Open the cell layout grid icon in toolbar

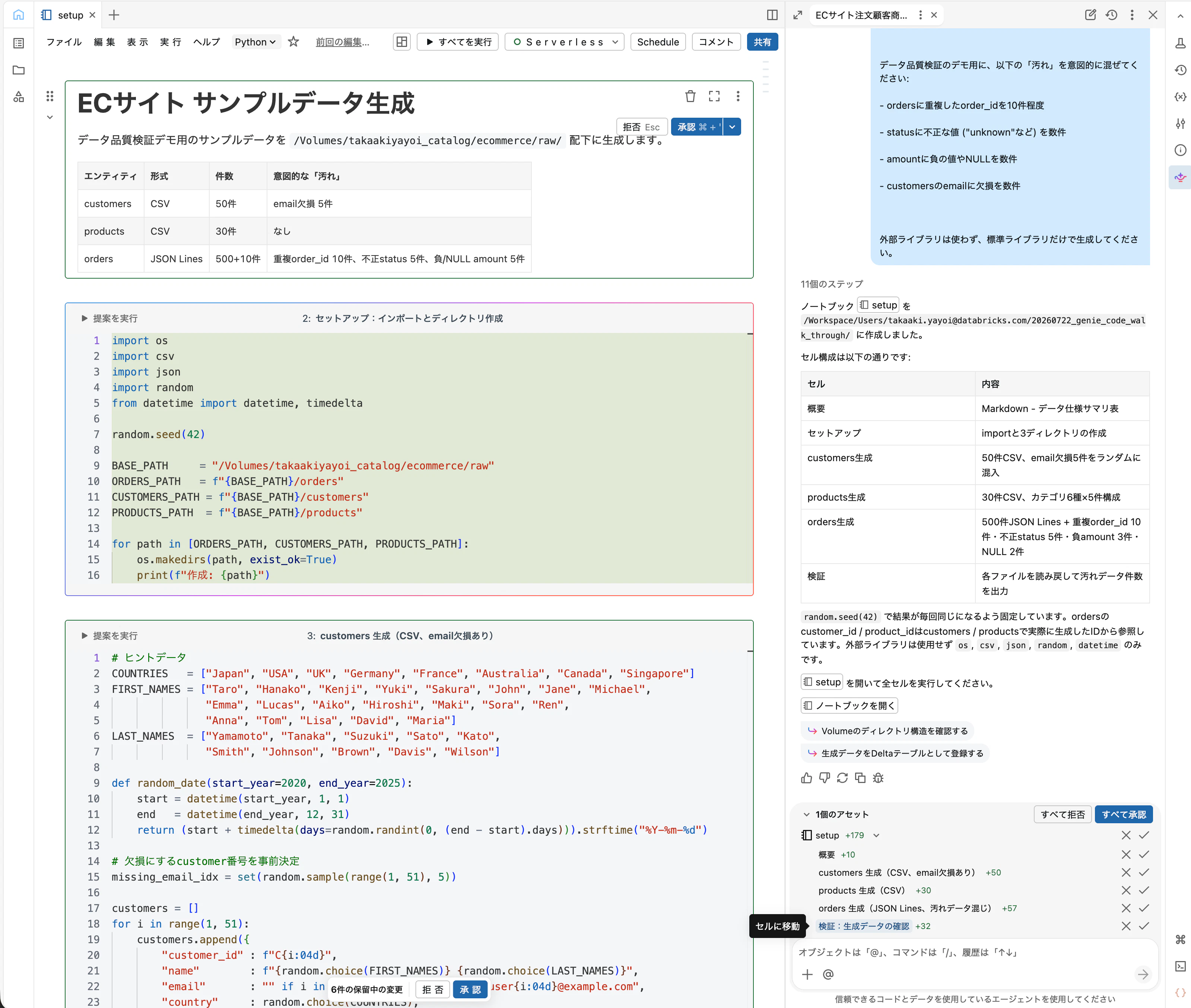click(402, 42)
